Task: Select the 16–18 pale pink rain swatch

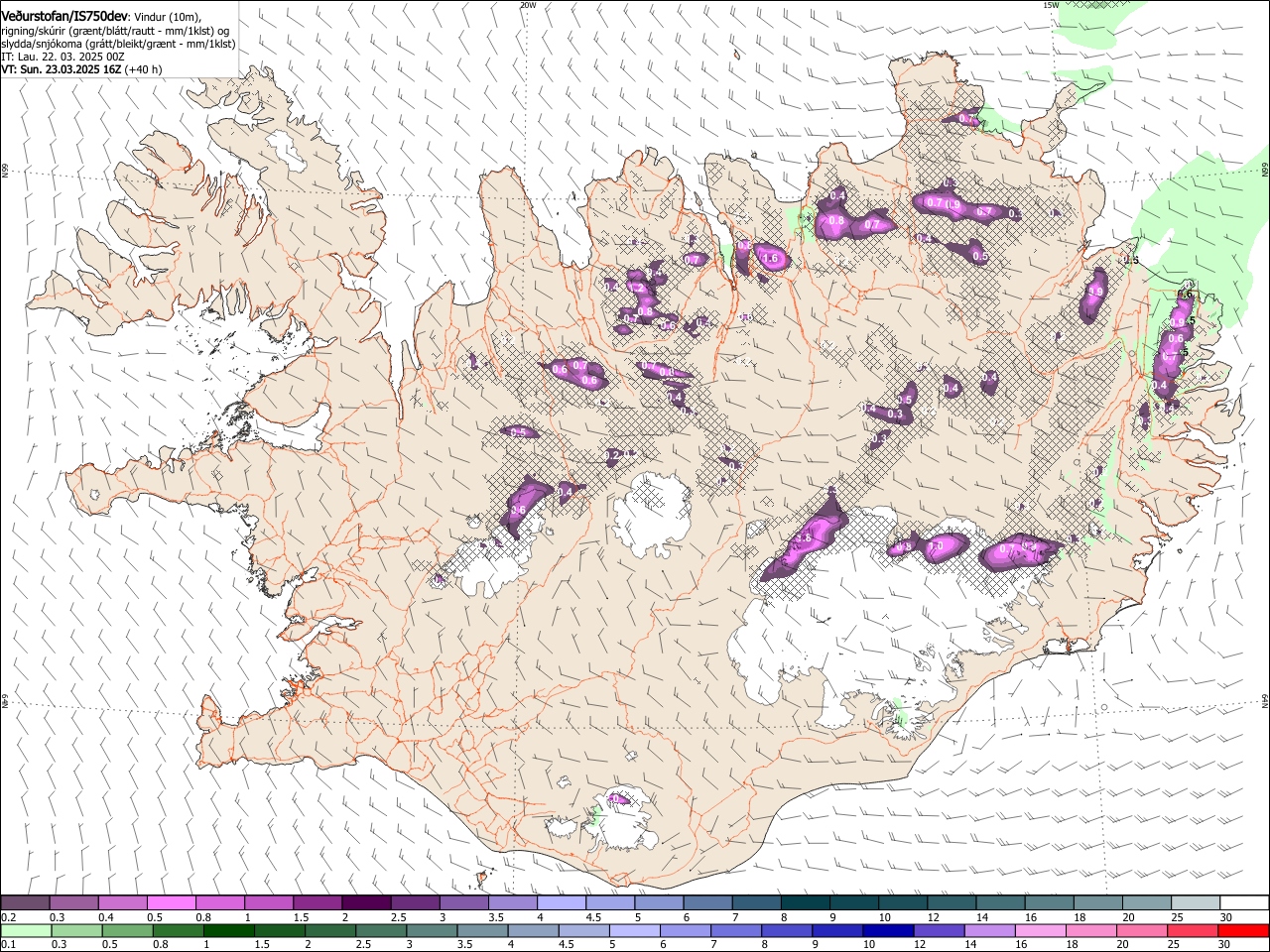Action: point(1039,931)
